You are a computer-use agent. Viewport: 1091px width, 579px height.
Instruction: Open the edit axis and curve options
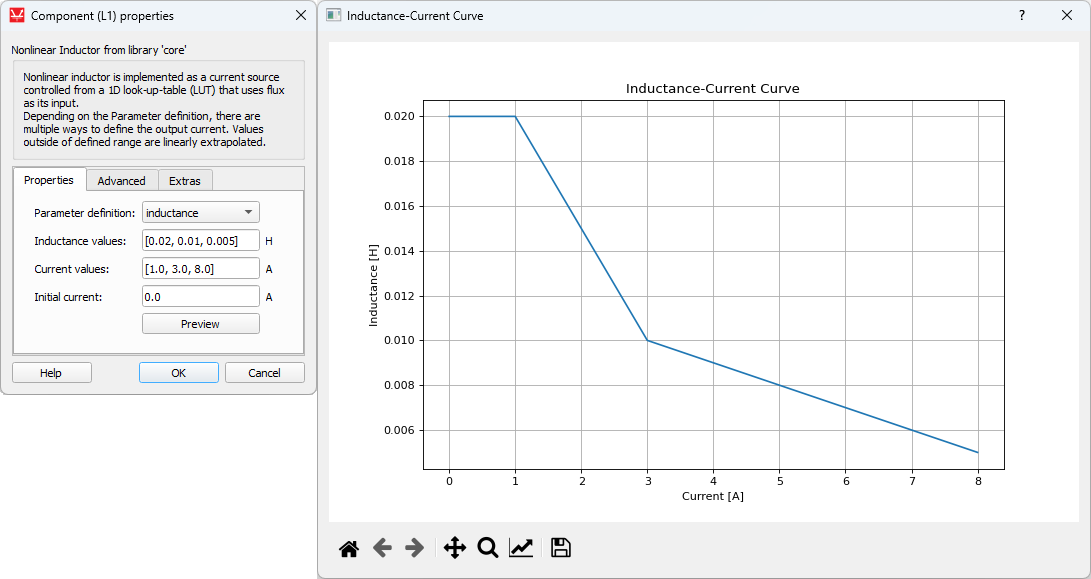(521, 548)
